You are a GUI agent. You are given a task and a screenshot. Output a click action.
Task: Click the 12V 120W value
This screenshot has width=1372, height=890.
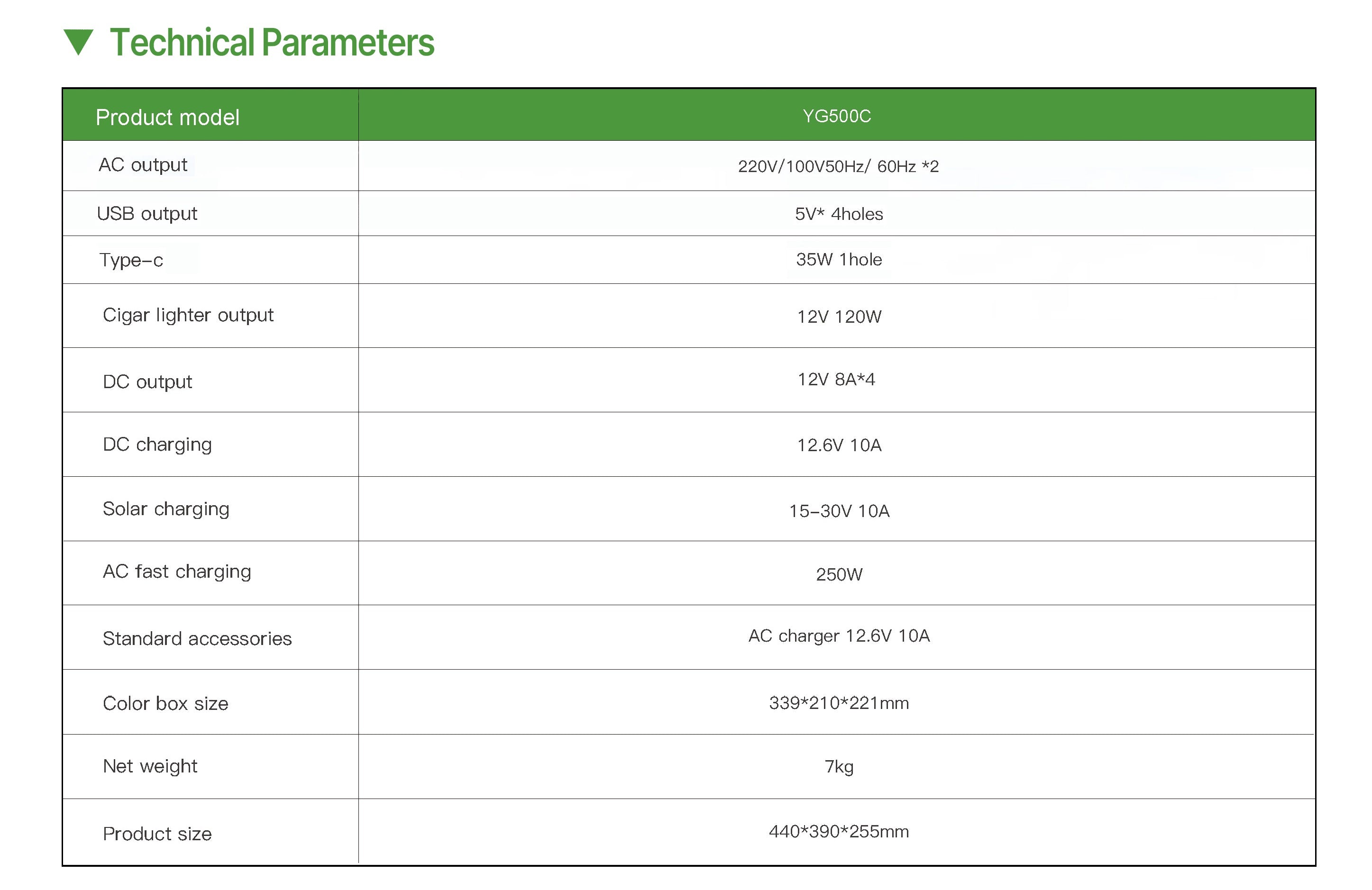[839, 317]
